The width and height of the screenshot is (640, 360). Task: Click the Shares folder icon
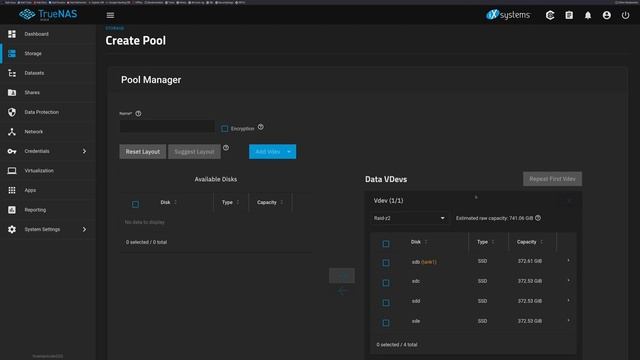pyautogui.click(x=12, y=93)
